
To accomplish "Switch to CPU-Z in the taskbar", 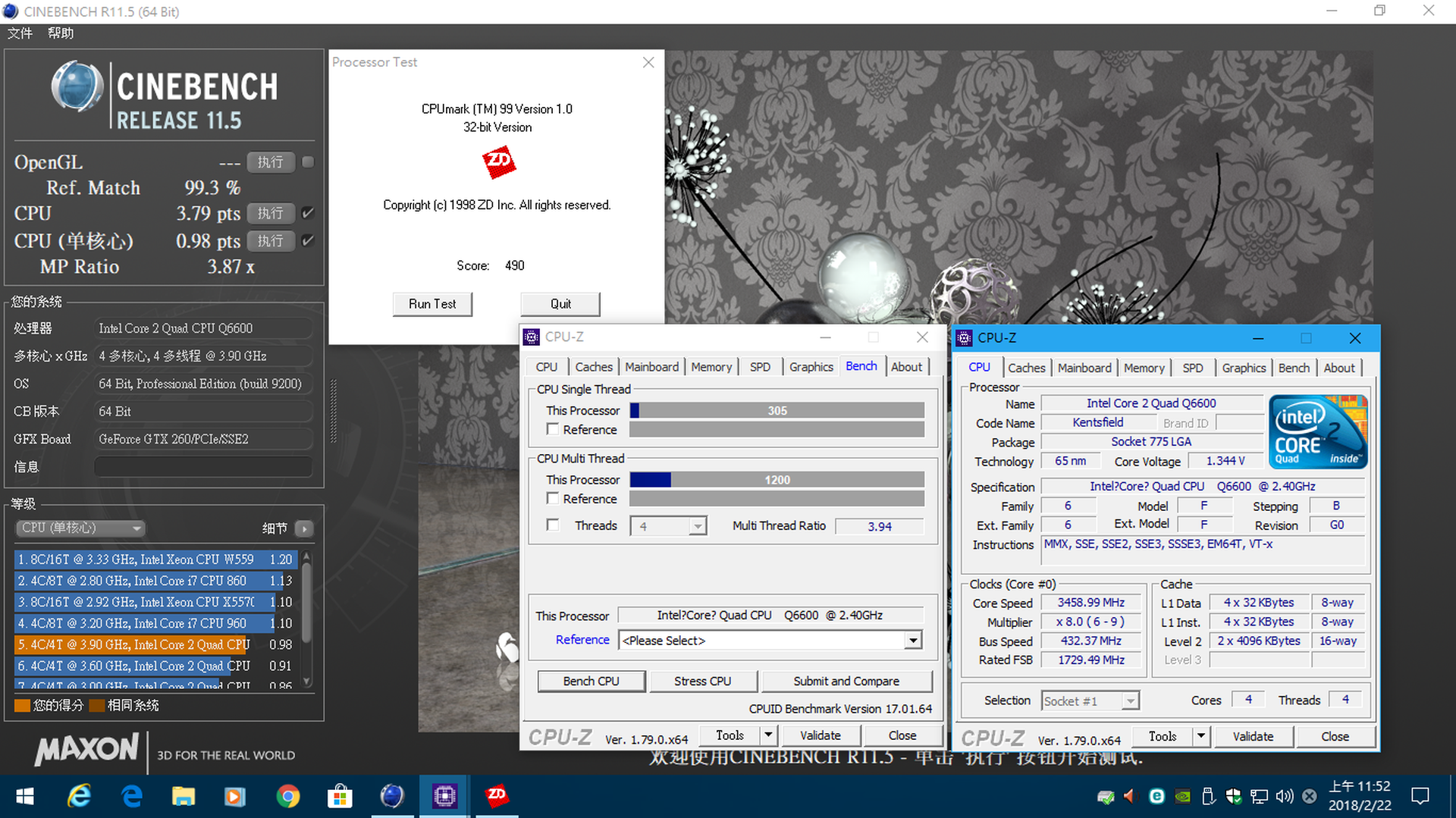I will (x=444, y=796).
